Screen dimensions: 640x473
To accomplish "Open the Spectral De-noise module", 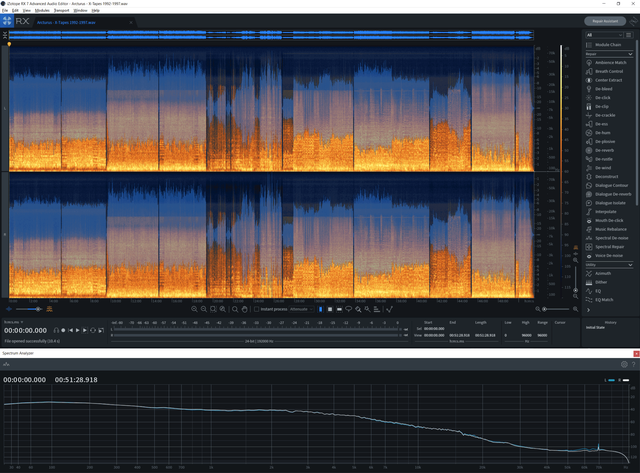I will (x=607, y=238).
